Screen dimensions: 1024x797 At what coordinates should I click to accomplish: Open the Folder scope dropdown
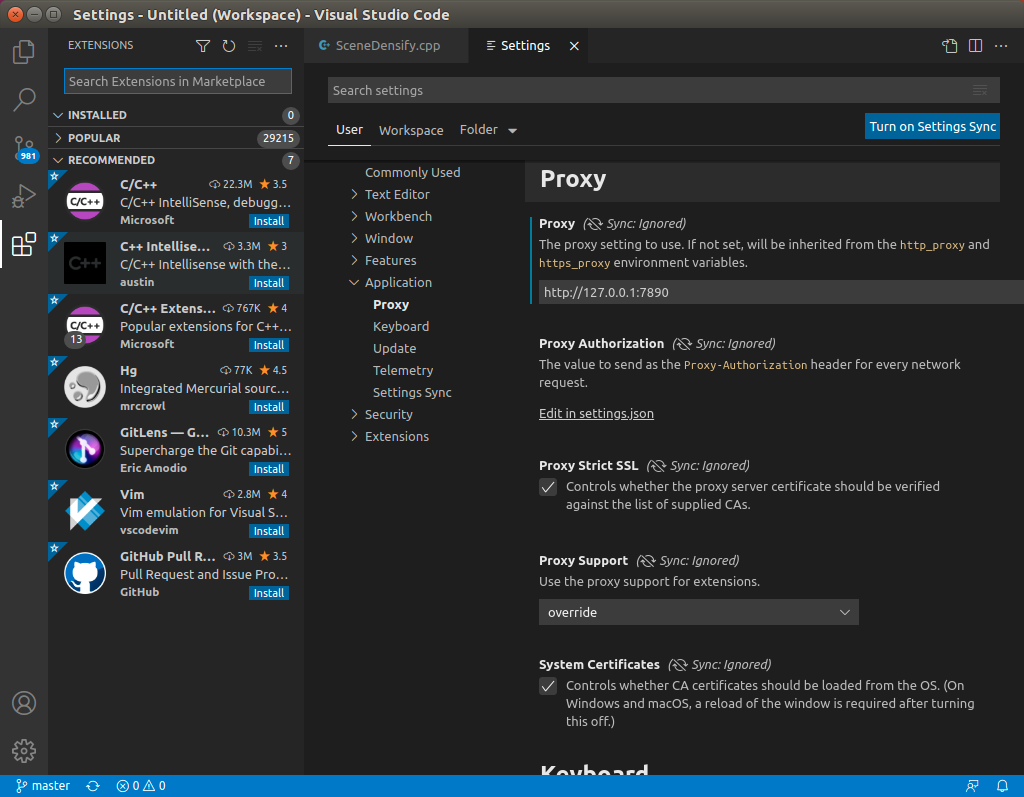click(x=487, y=130)
